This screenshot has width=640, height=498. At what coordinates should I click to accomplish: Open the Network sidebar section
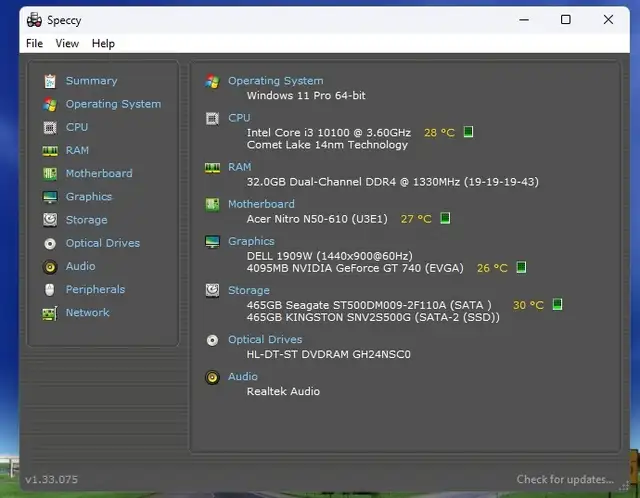tap(88, 313)
